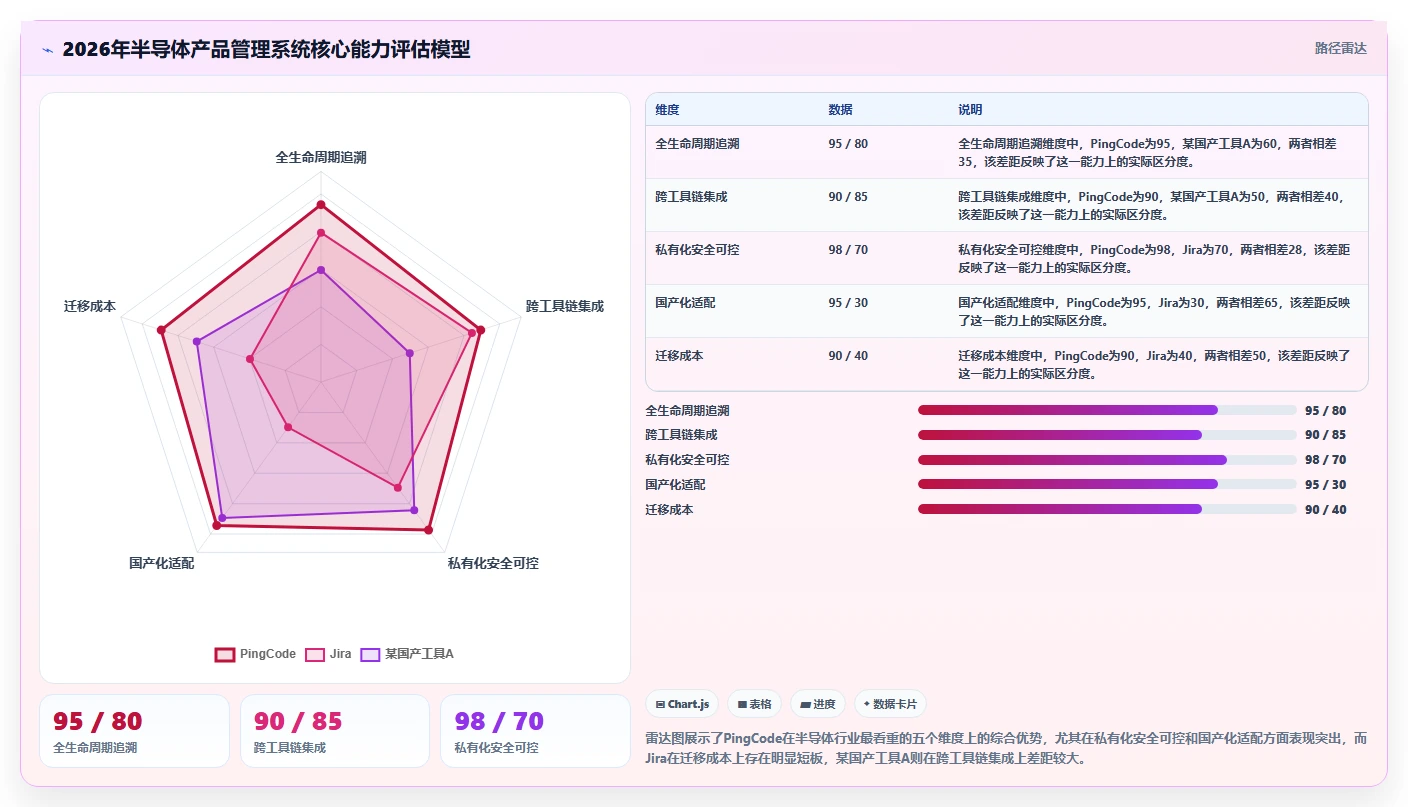Toggle 某国产工具A series in chart legend
The height and width of the screenshot is (807, 1408).
coord(407,654)
